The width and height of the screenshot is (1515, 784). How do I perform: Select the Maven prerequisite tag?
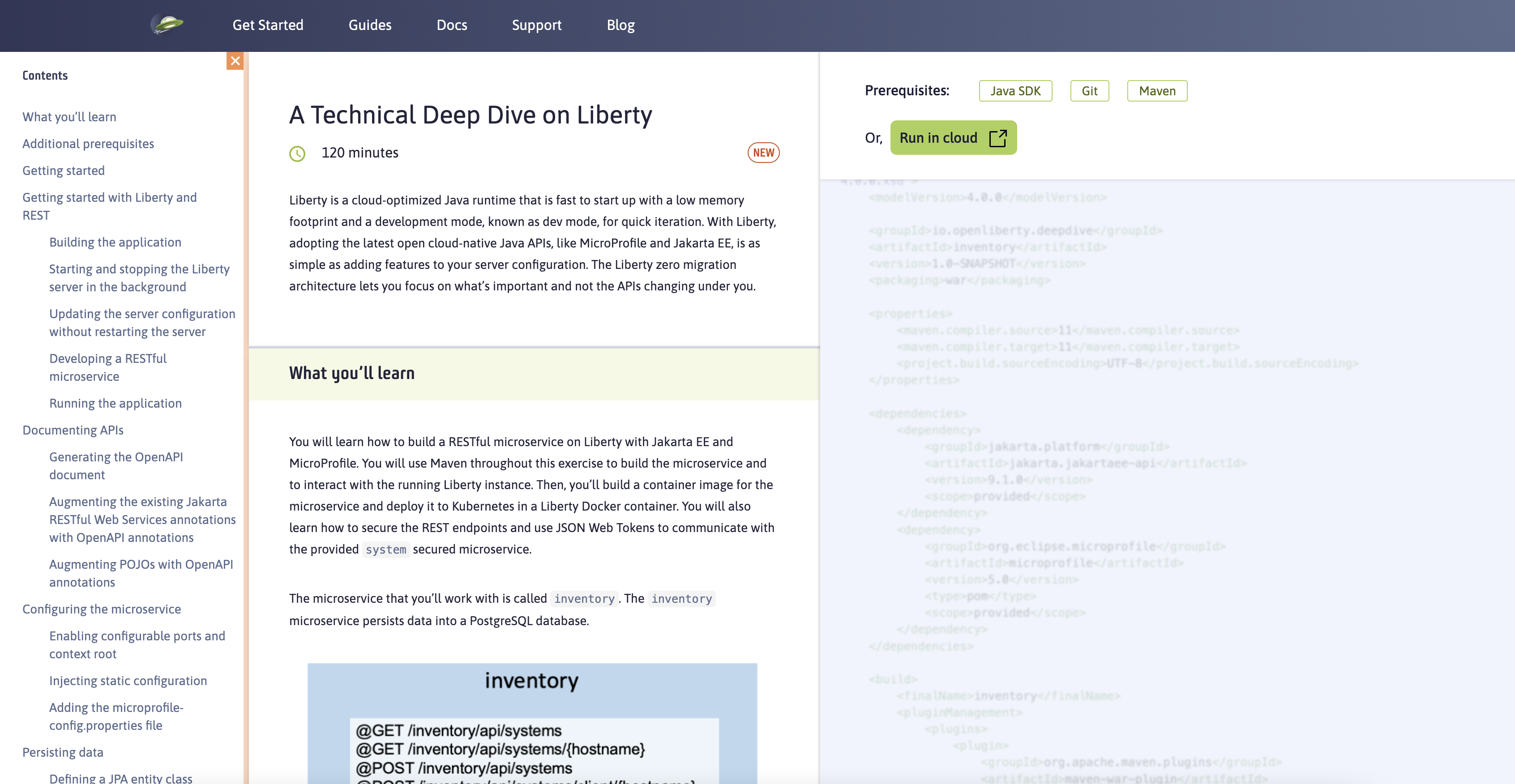click(1156, 91)
